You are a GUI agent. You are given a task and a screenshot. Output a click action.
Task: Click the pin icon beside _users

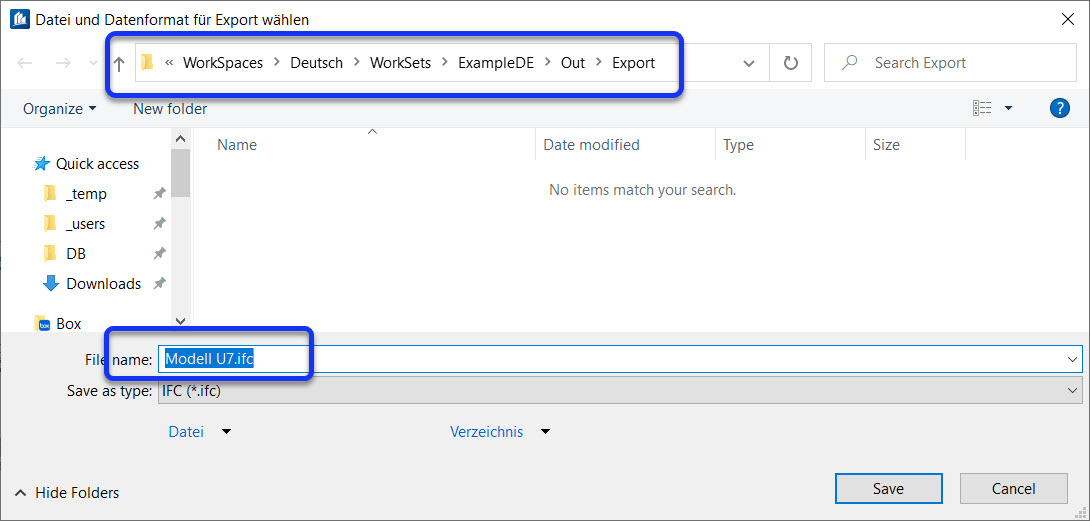(159, 224)
